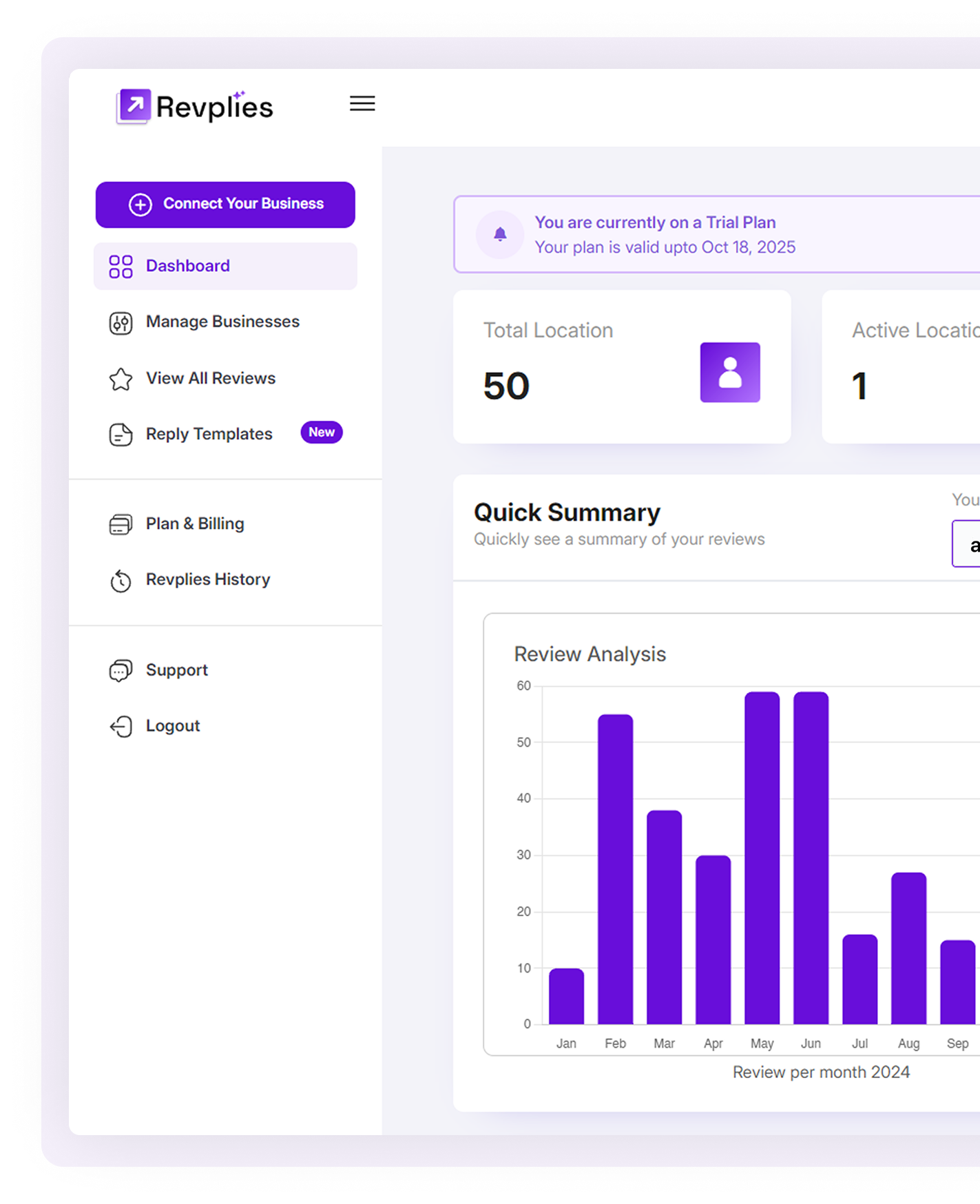Click the Support chat bubble icon

coord(121,671)
